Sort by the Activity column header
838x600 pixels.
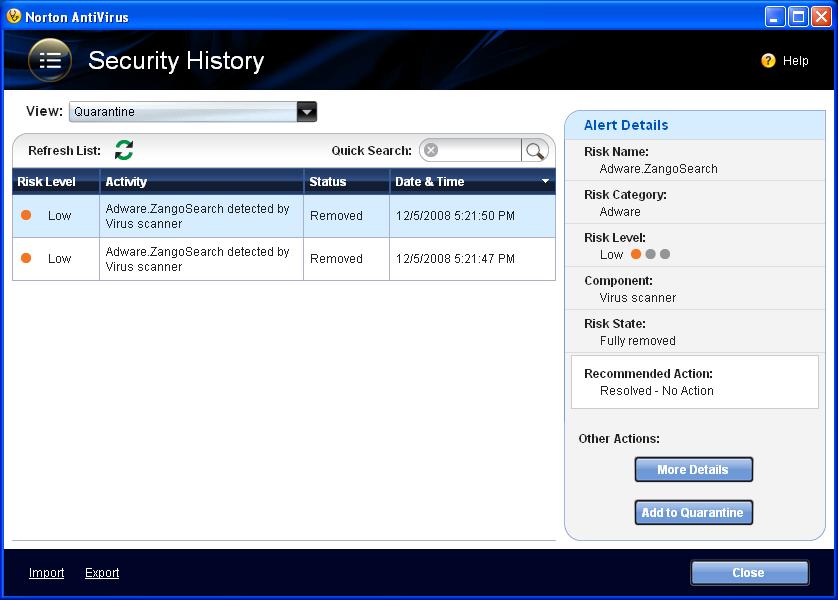point(201,182)
